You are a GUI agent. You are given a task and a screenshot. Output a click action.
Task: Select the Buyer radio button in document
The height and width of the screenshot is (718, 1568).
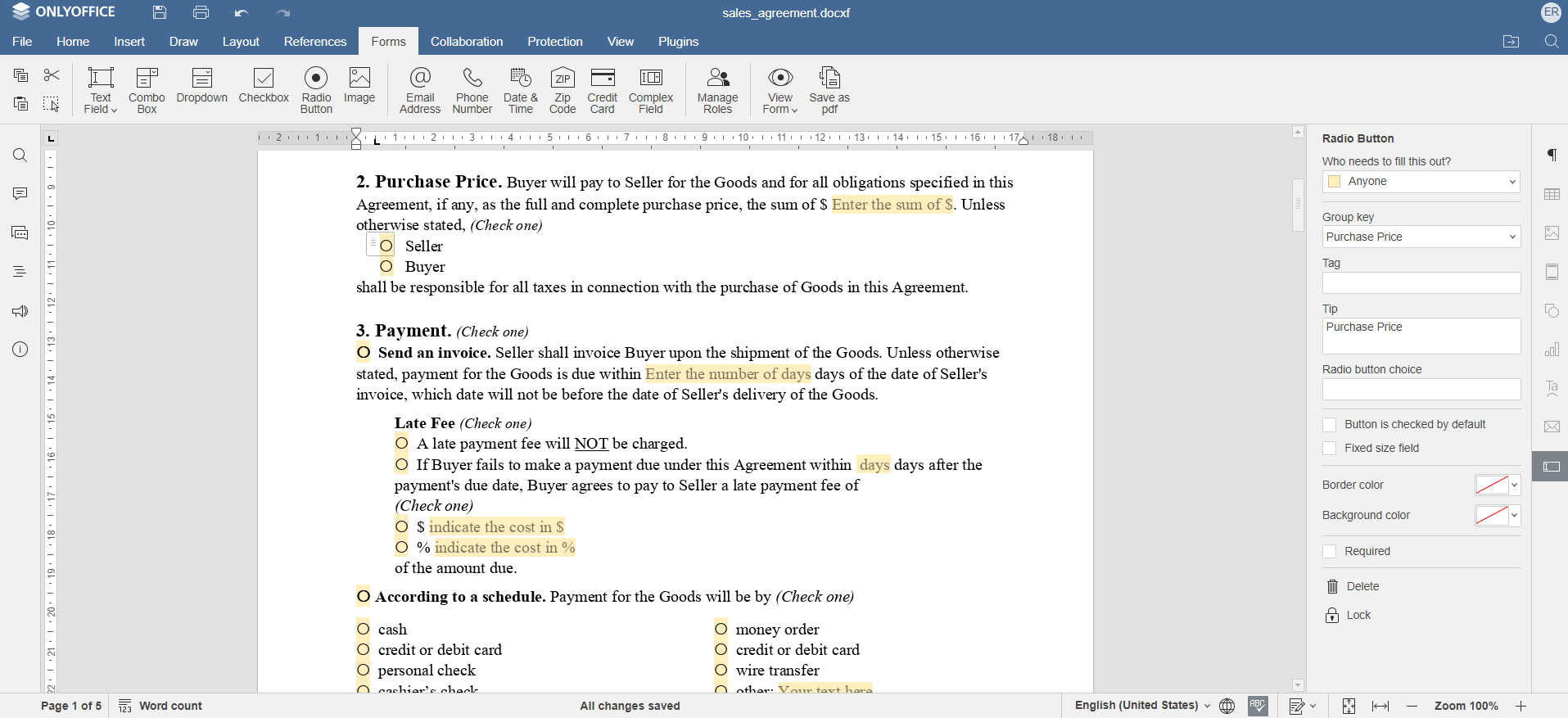(386, 267)
